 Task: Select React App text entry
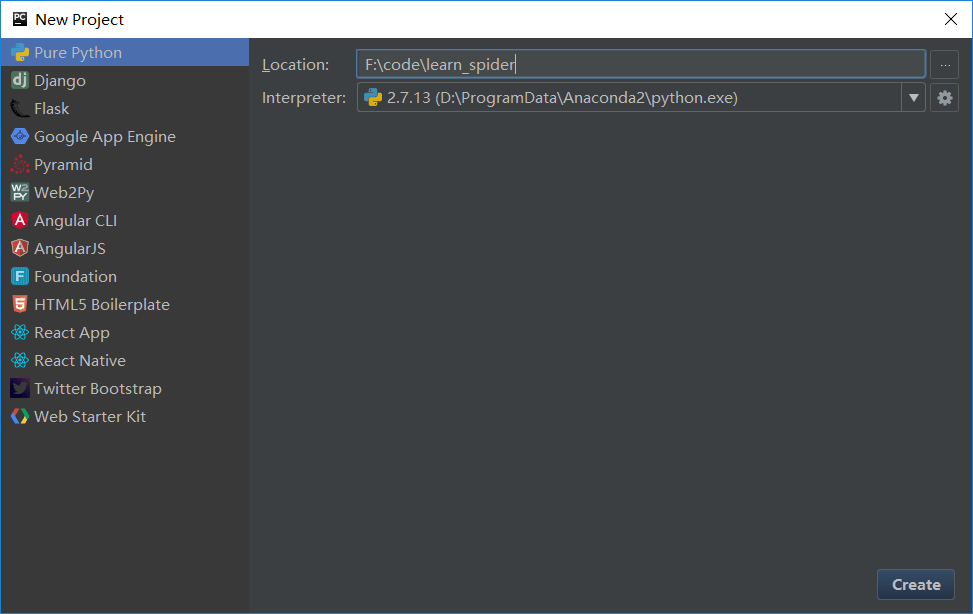[x=72, y=333]
